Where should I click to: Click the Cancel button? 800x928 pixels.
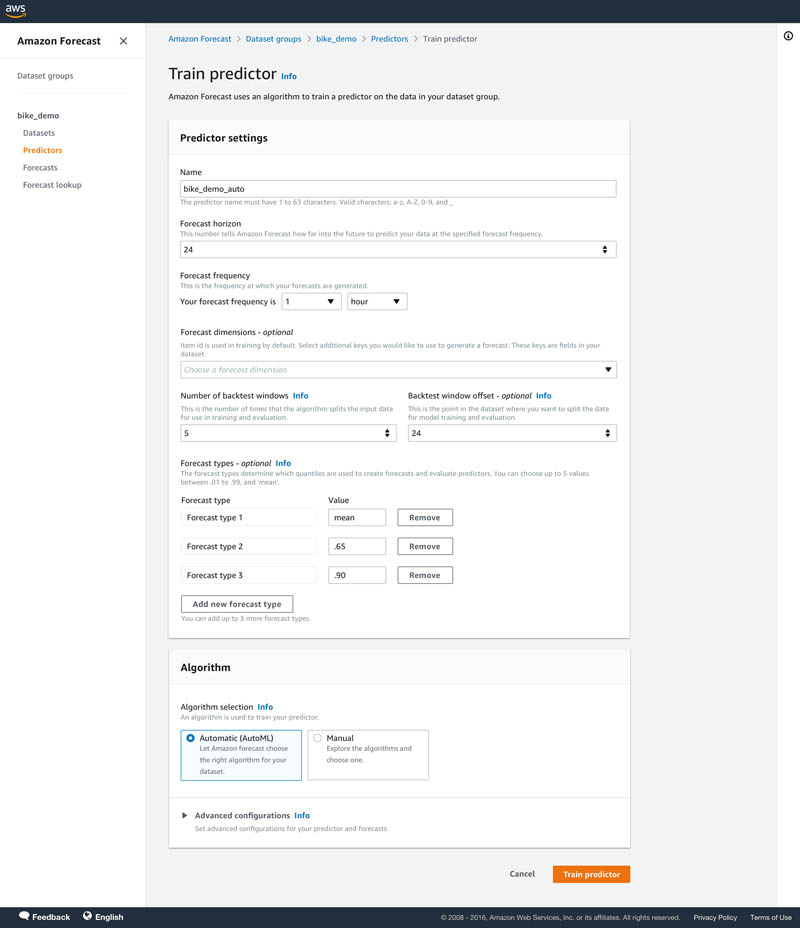coord(522,874)
